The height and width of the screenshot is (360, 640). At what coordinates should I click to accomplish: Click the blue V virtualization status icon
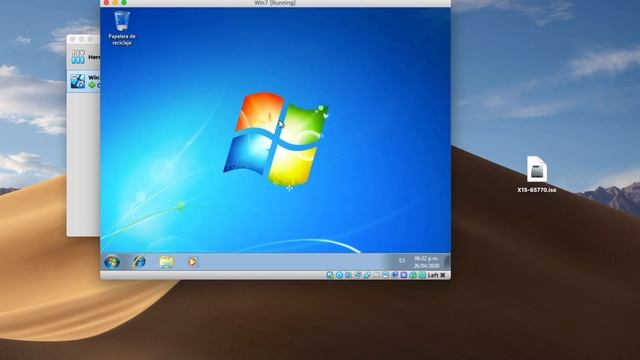tap(404, 275)
